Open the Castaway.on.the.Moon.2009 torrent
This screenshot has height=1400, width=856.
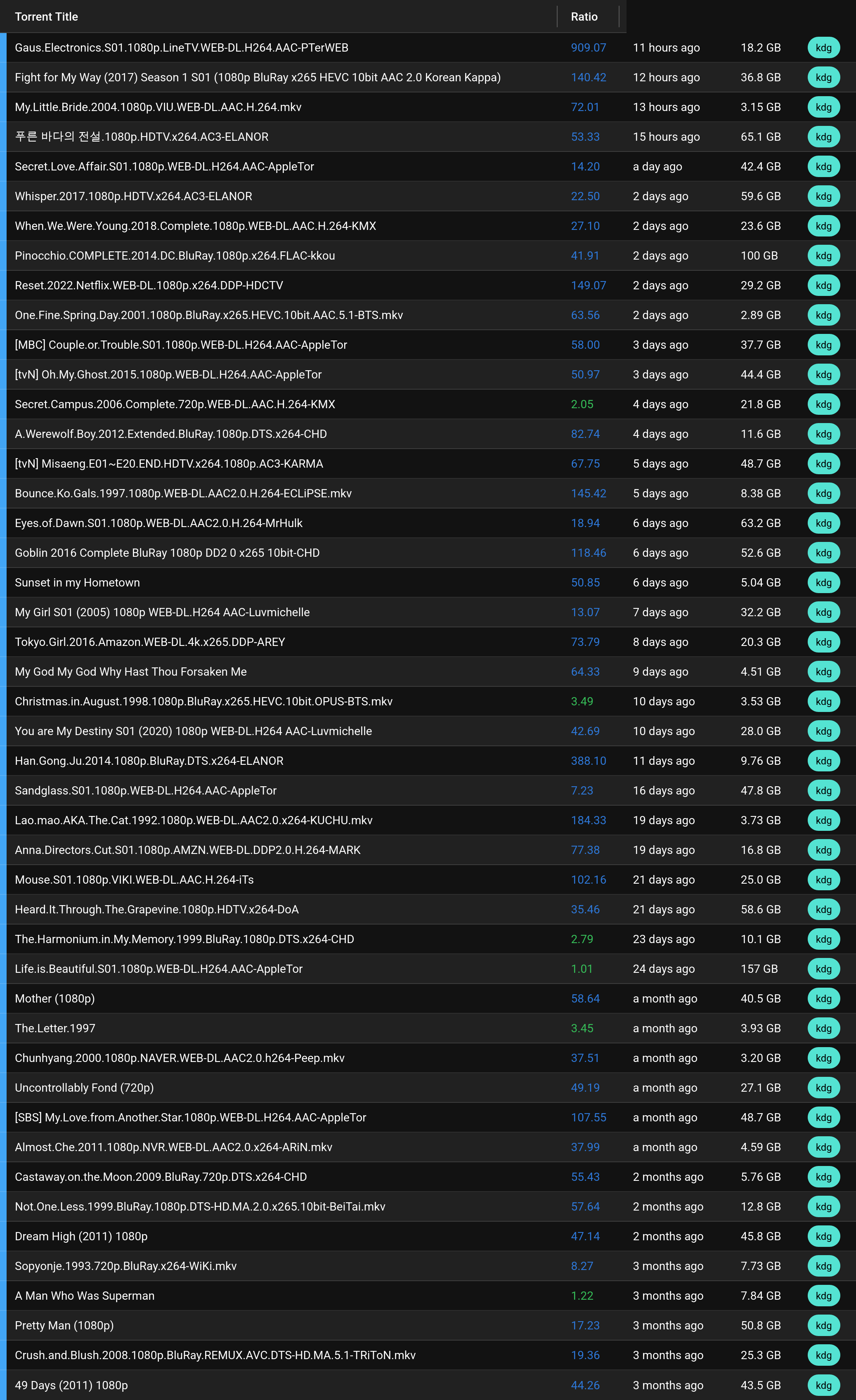click(x=161, y=1177)
